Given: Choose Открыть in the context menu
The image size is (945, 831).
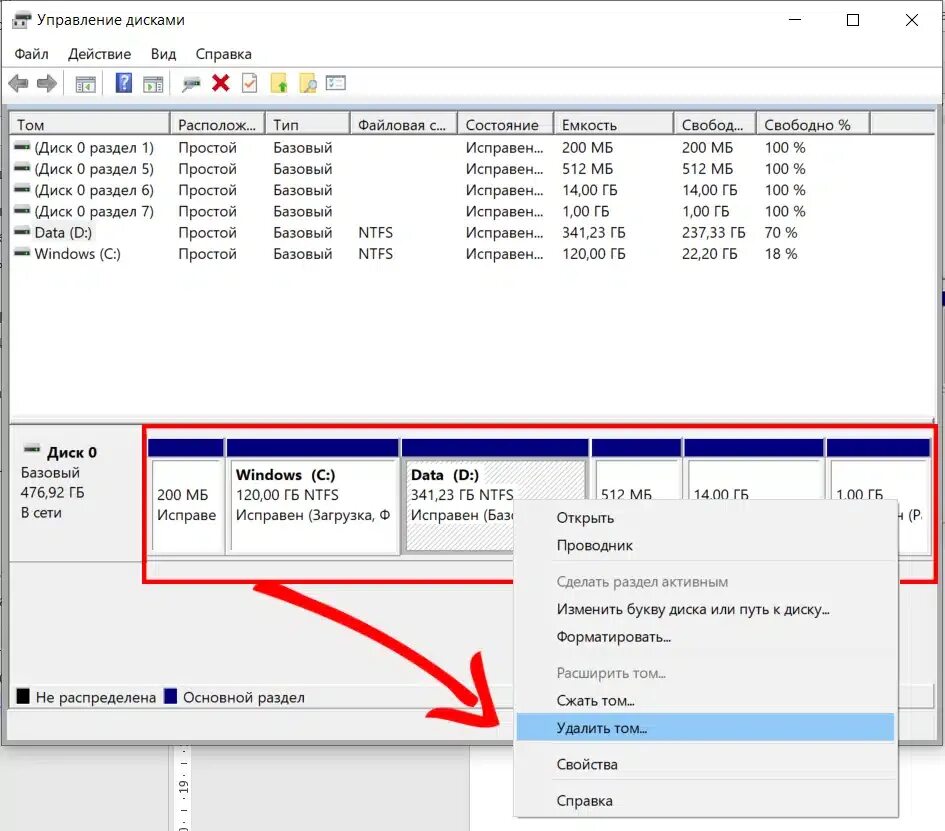Looking at the screenshot, I should 706,518.
